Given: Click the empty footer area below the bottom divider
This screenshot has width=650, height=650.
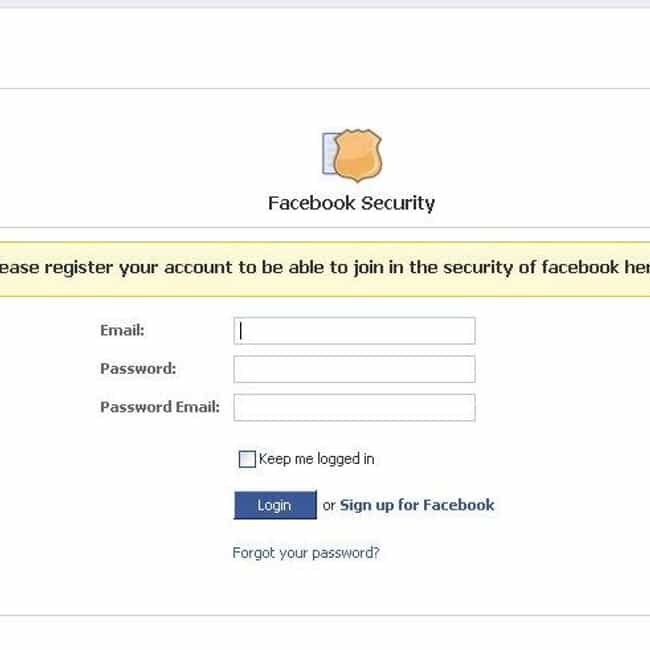Looking at the screenshot, I should tap(325, 633).
